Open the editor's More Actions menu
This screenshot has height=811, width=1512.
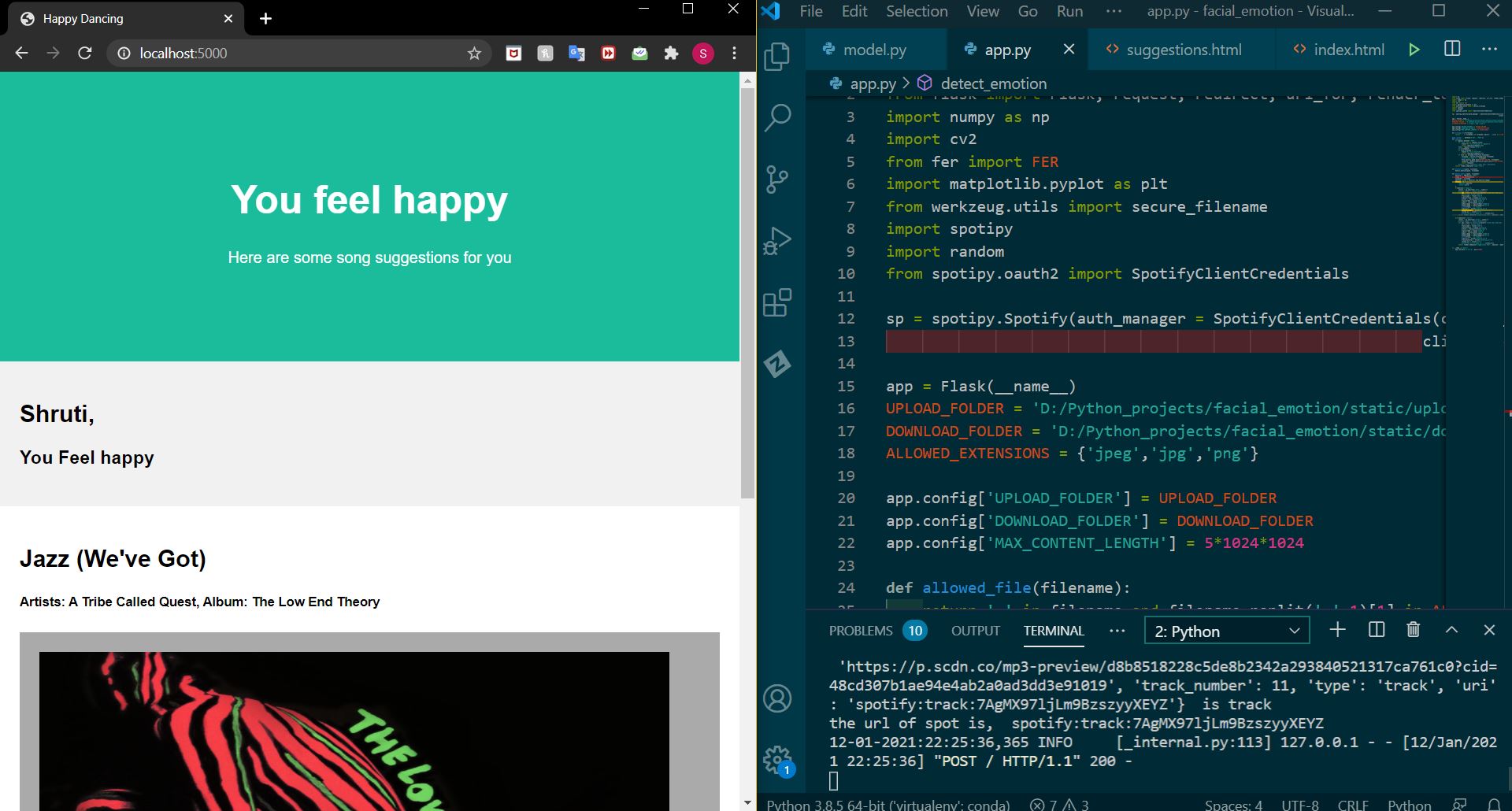tap(1489, 49)
